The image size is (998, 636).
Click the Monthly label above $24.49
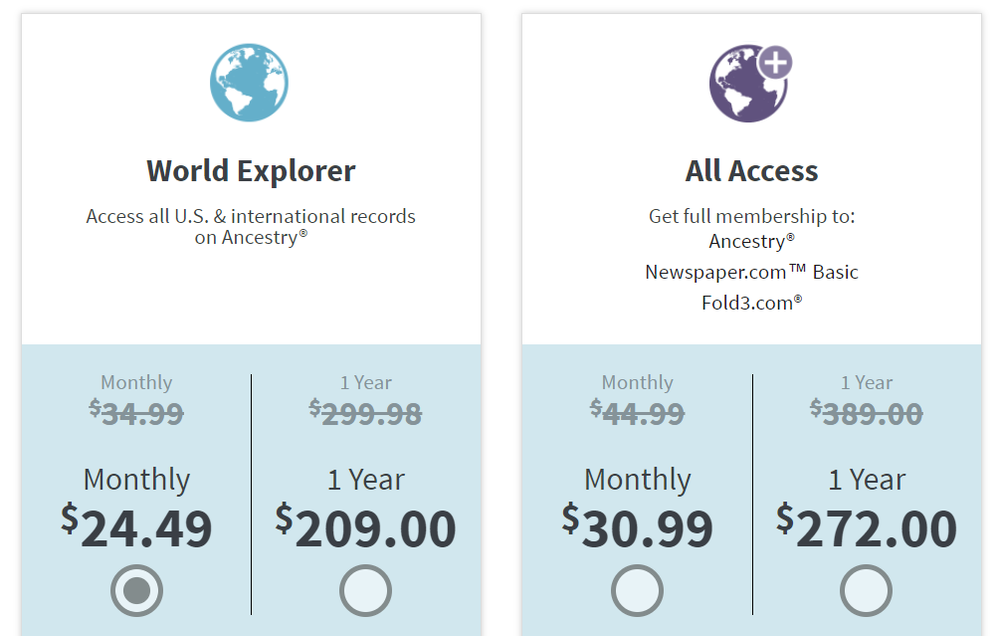click(136, 480)
